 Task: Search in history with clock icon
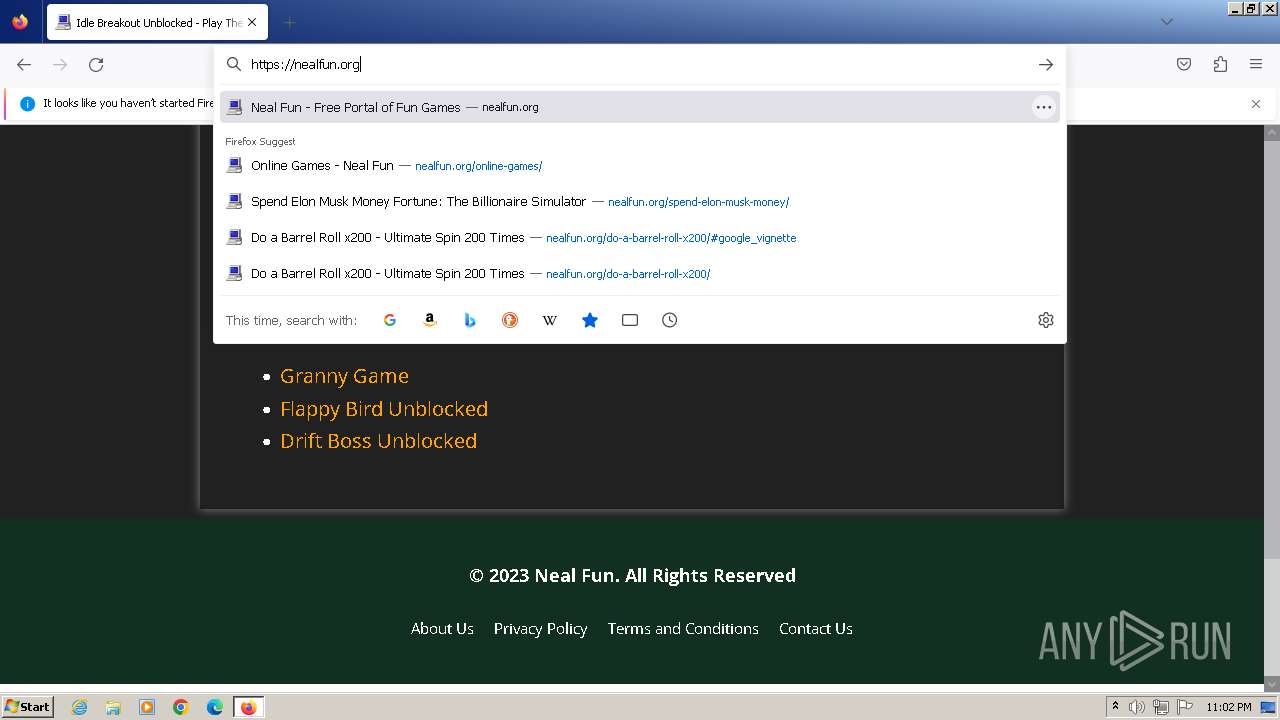pyautogui.click(x=670, y=320)
